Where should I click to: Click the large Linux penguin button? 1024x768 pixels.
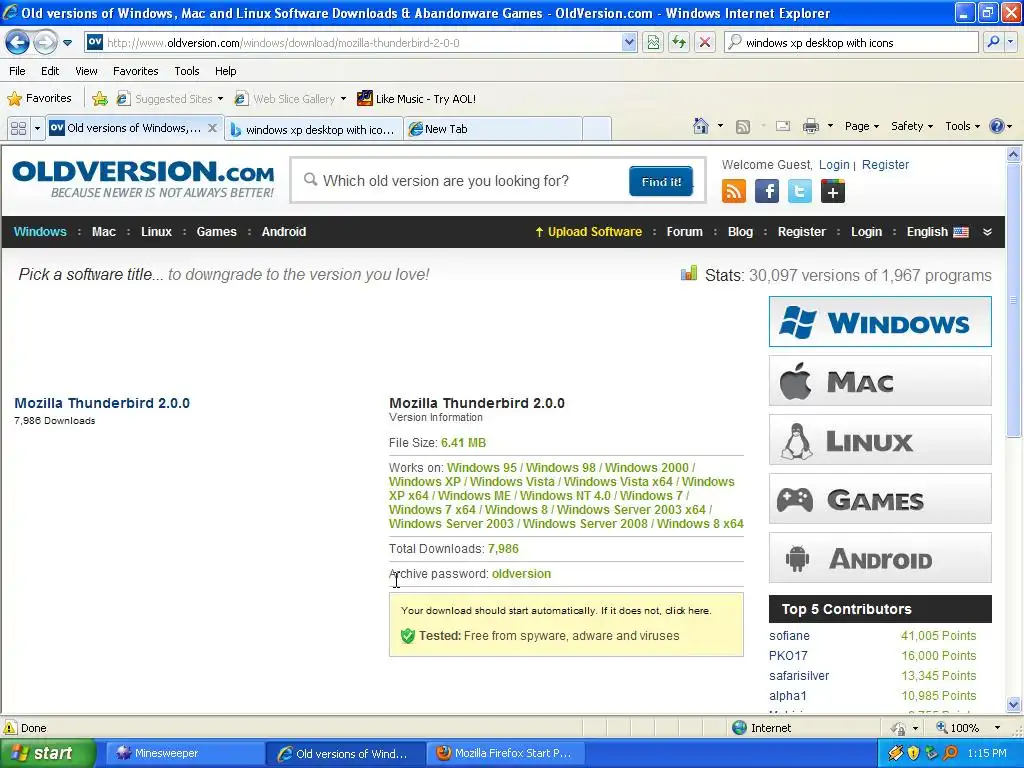880,440
